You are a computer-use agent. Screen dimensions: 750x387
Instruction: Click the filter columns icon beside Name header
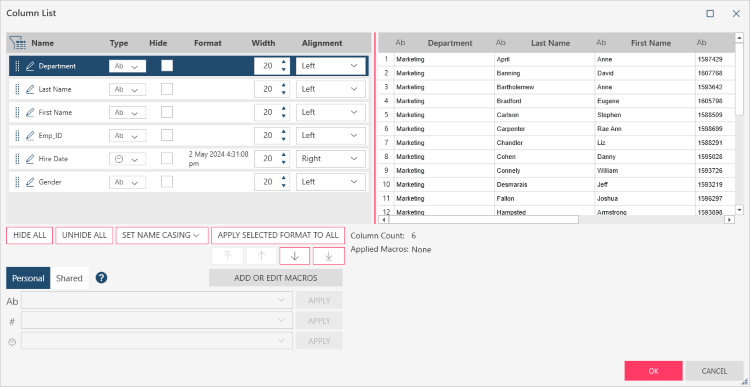pos(17,43)
